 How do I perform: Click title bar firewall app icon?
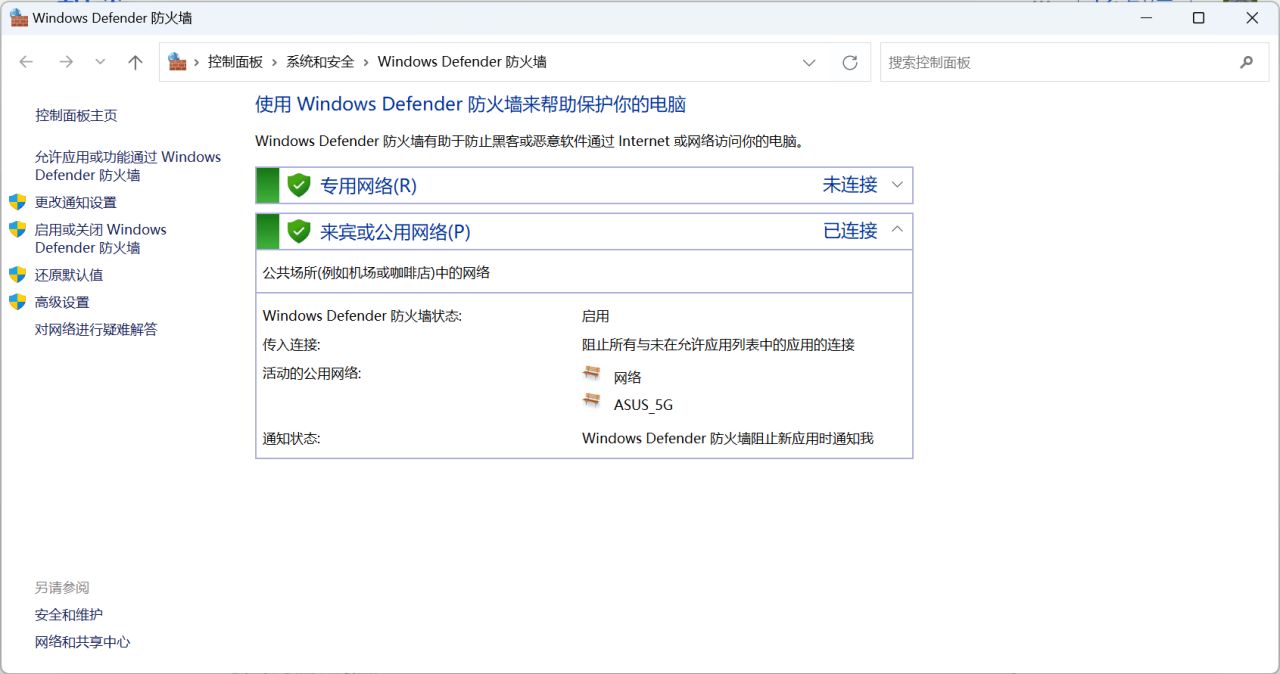point(18,17)
